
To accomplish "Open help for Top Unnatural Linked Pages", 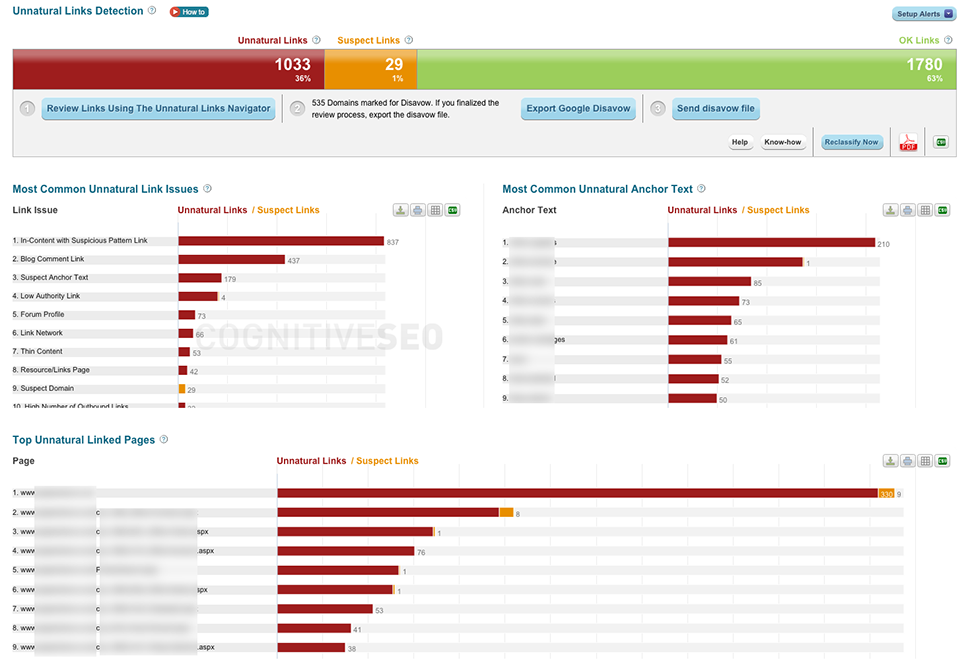I will pyautogui.click(x=164, y=440).
